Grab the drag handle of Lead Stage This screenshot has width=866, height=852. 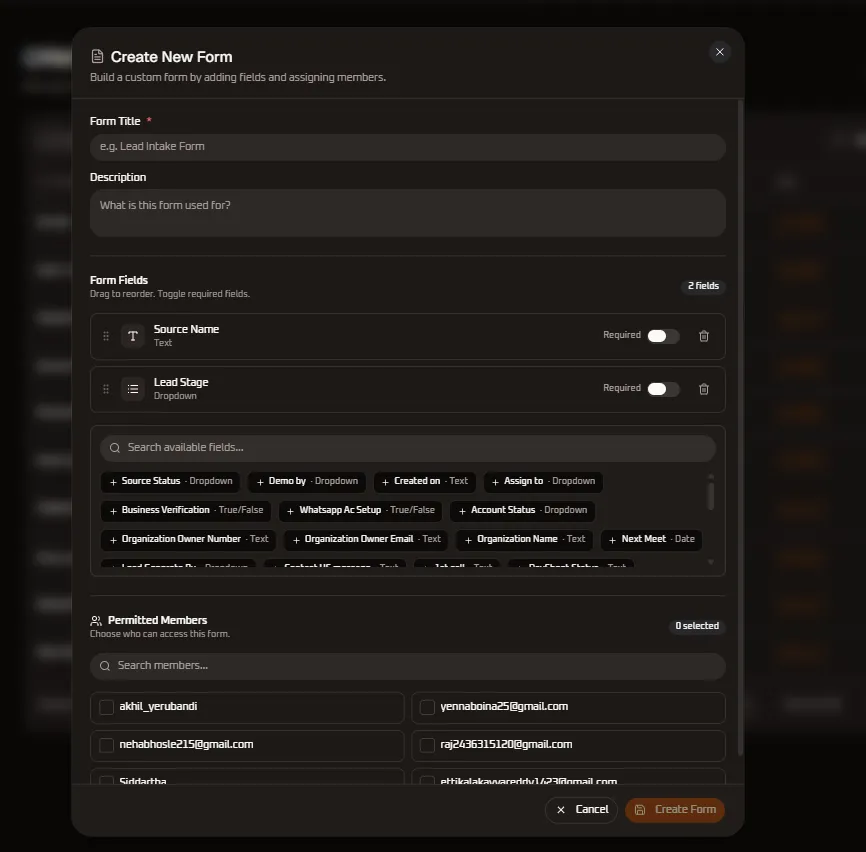(106, 389)
